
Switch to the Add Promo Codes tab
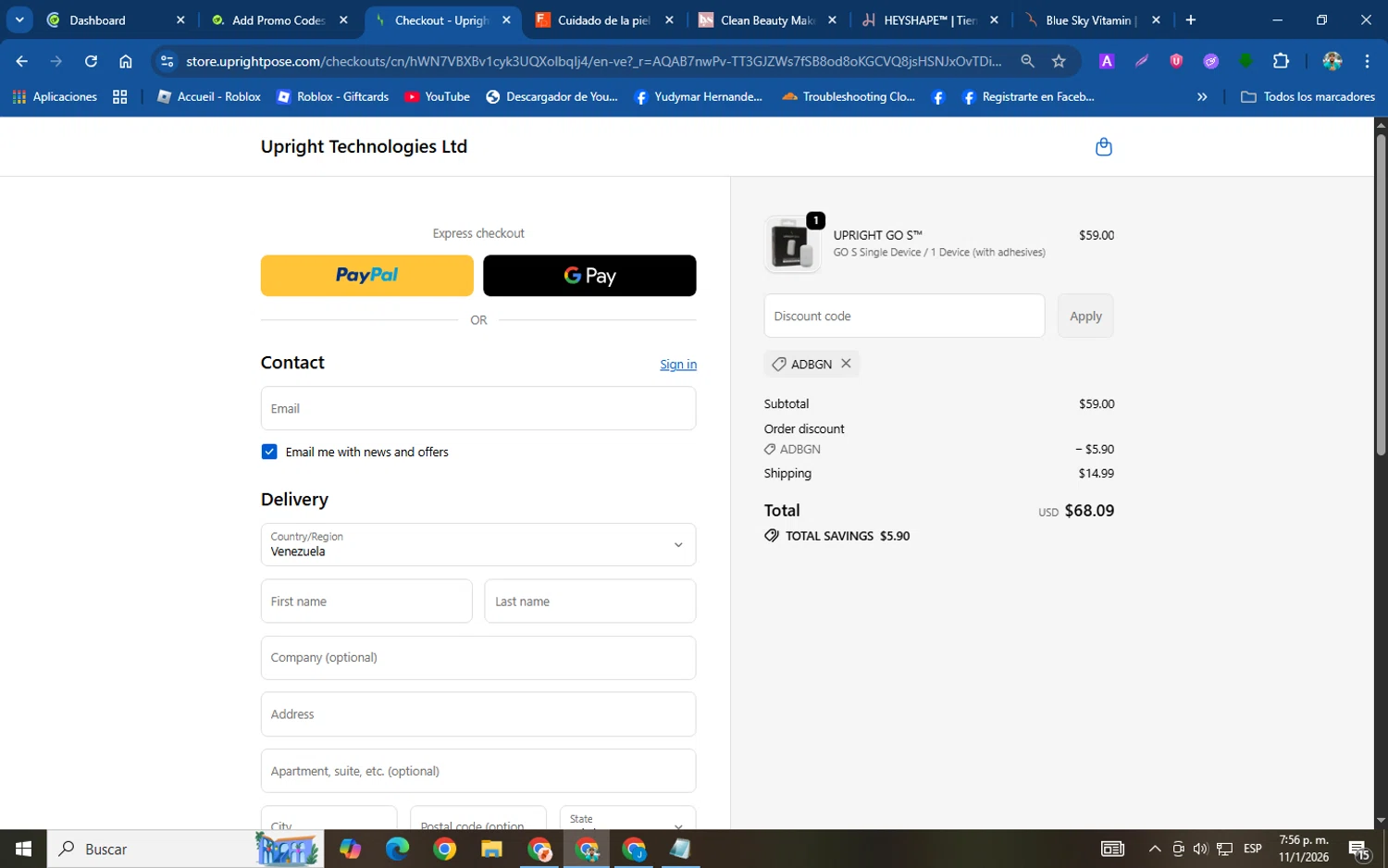[279, 20]
